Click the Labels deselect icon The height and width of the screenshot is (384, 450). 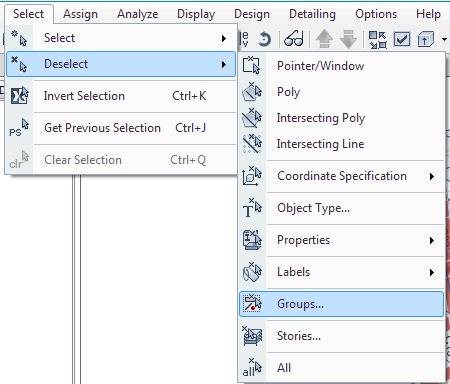[x=252, y=272]
